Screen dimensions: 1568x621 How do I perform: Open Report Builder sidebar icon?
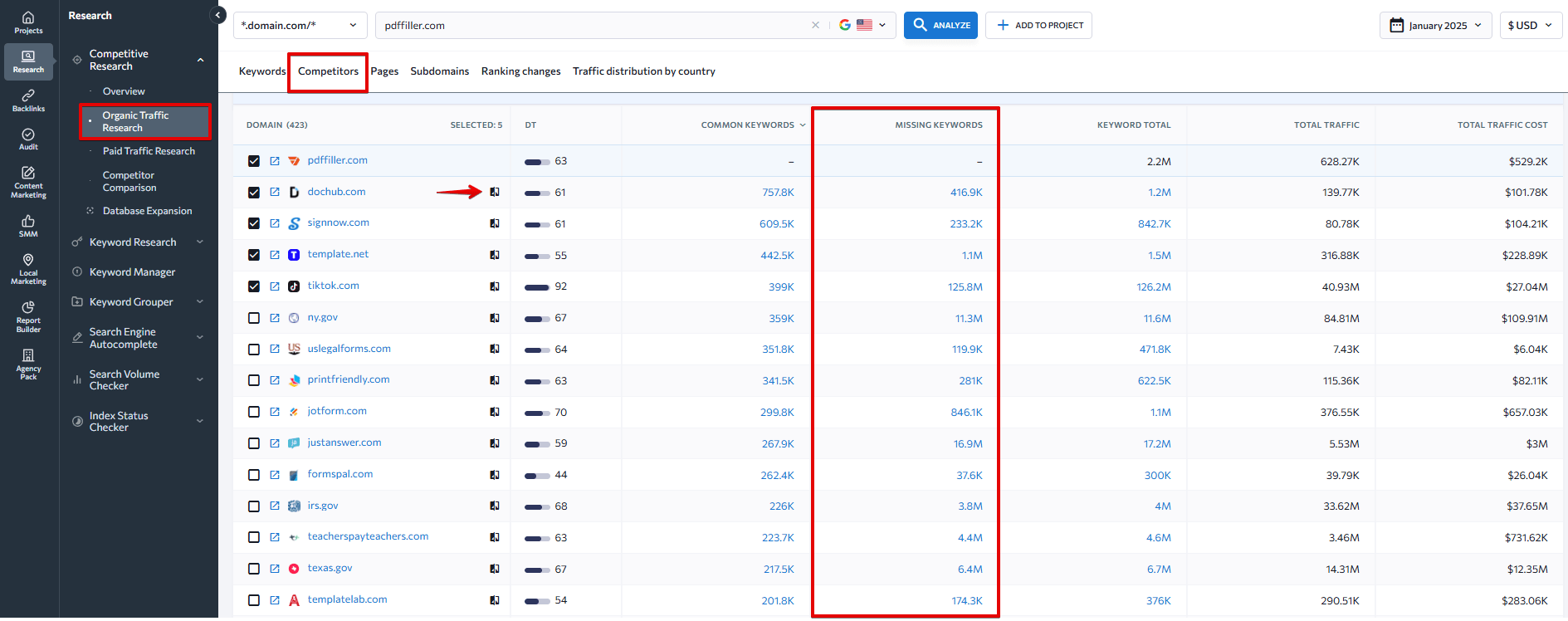(28, 317)
